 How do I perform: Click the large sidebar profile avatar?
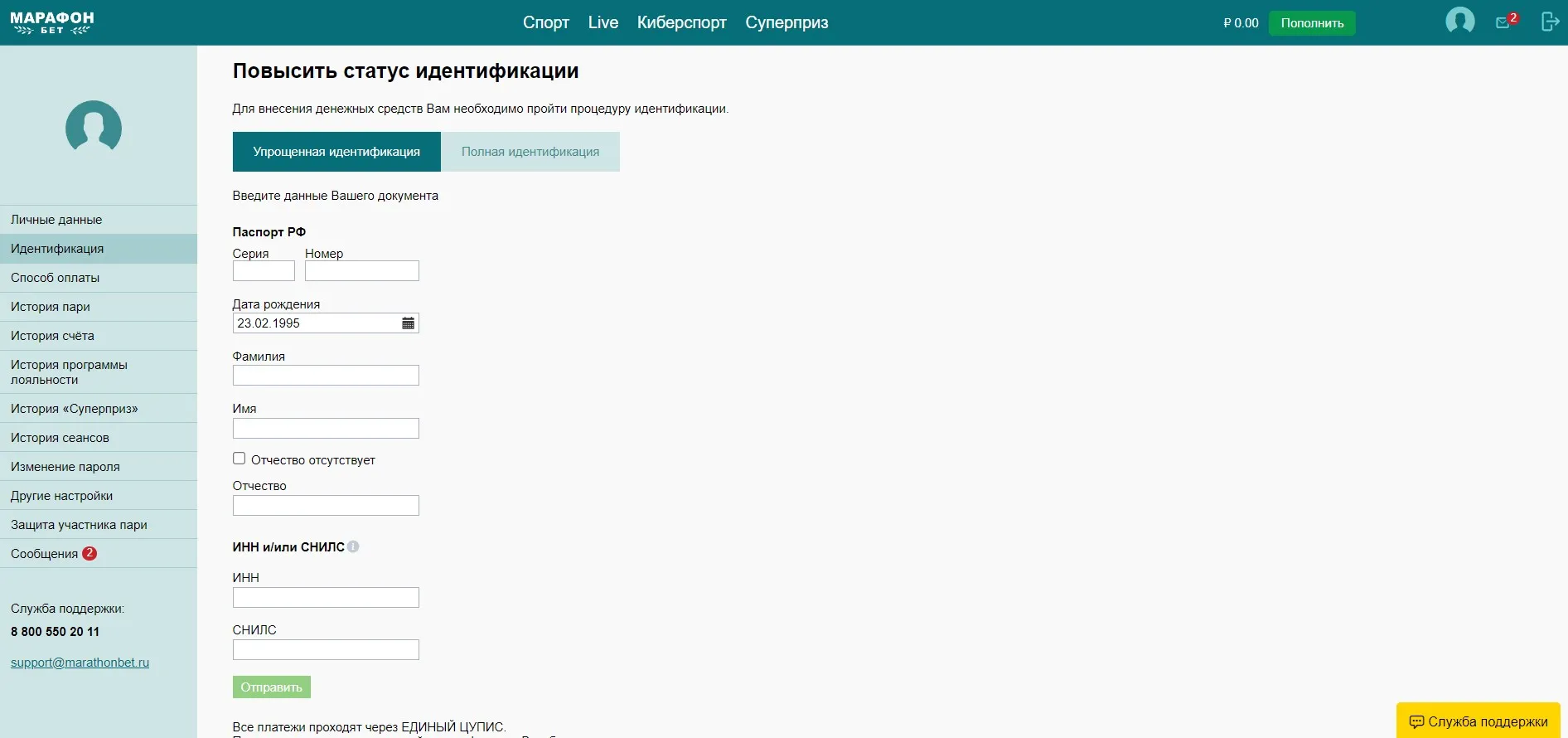click(x=94, y=127)
